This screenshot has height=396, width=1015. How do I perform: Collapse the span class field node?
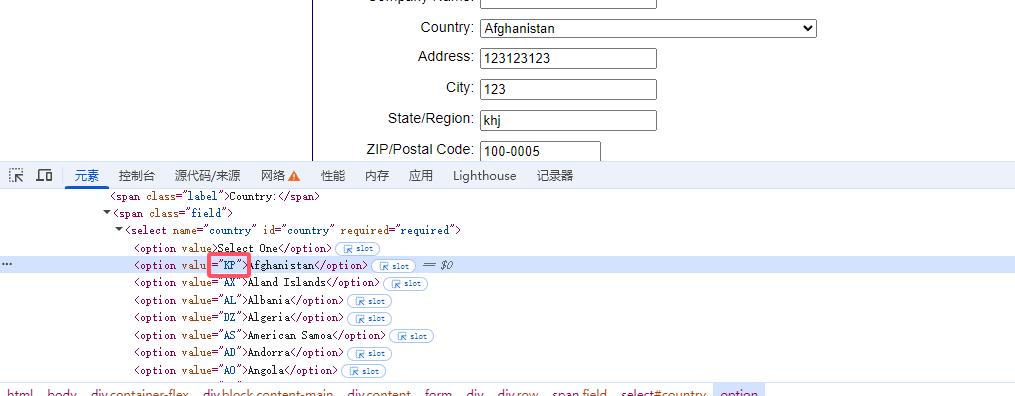(107, 213)
